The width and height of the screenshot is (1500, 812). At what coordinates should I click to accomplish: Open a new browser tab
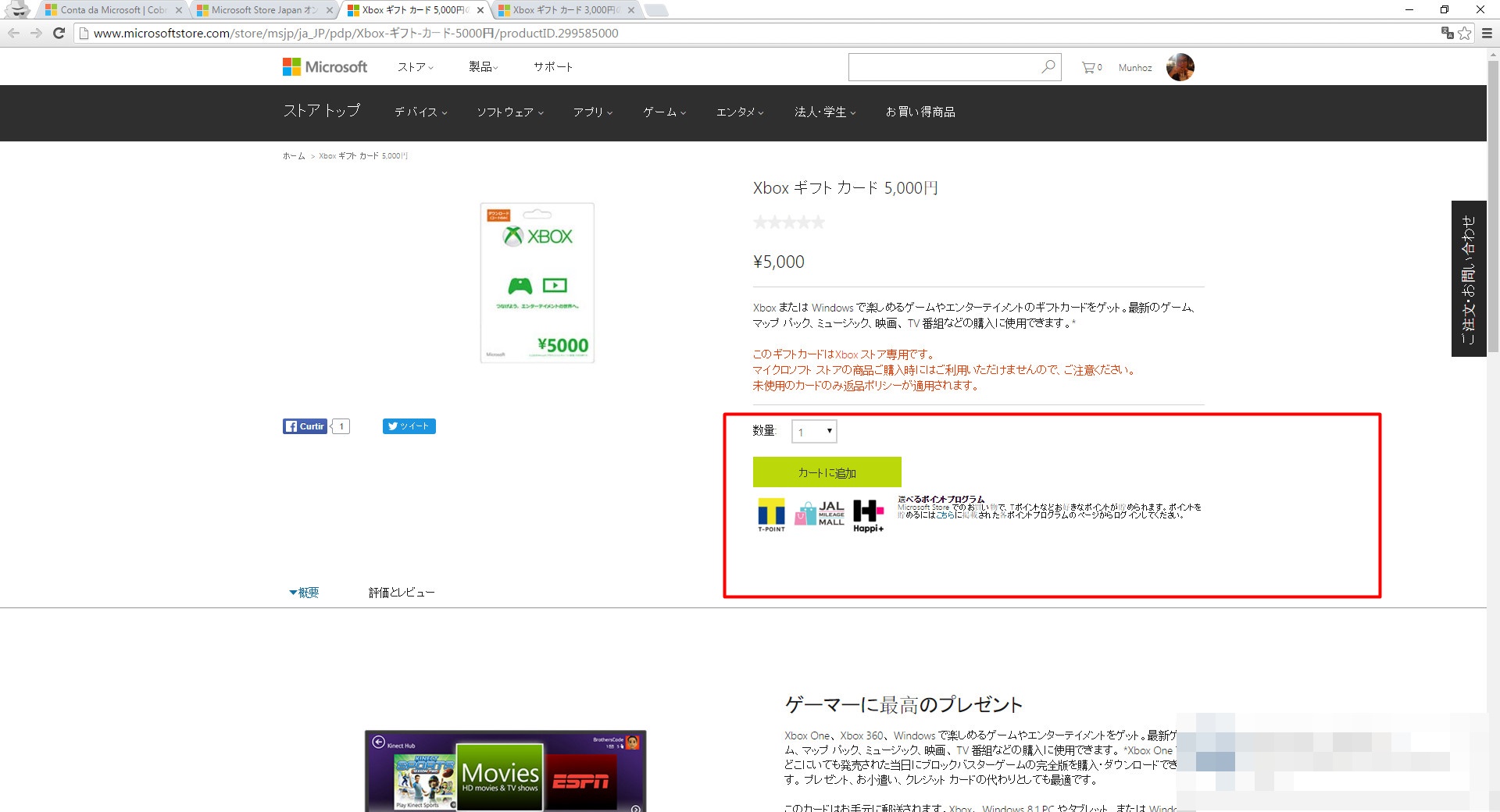pos(656,10)
